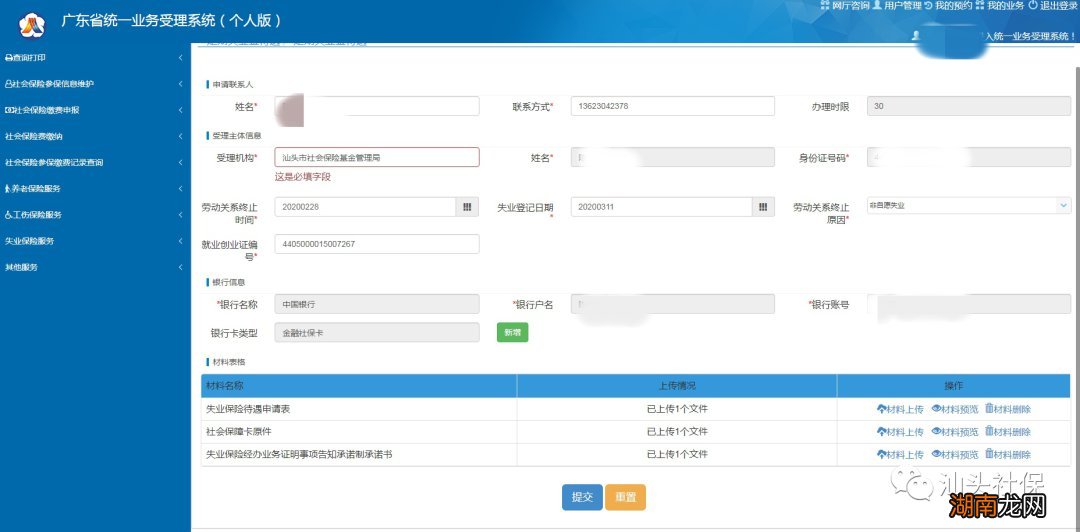Click the 失业保险经办业务证明事项告知承诺制承诺书 material name
This screenshot has height=532, width=1080.
(300, 455)
